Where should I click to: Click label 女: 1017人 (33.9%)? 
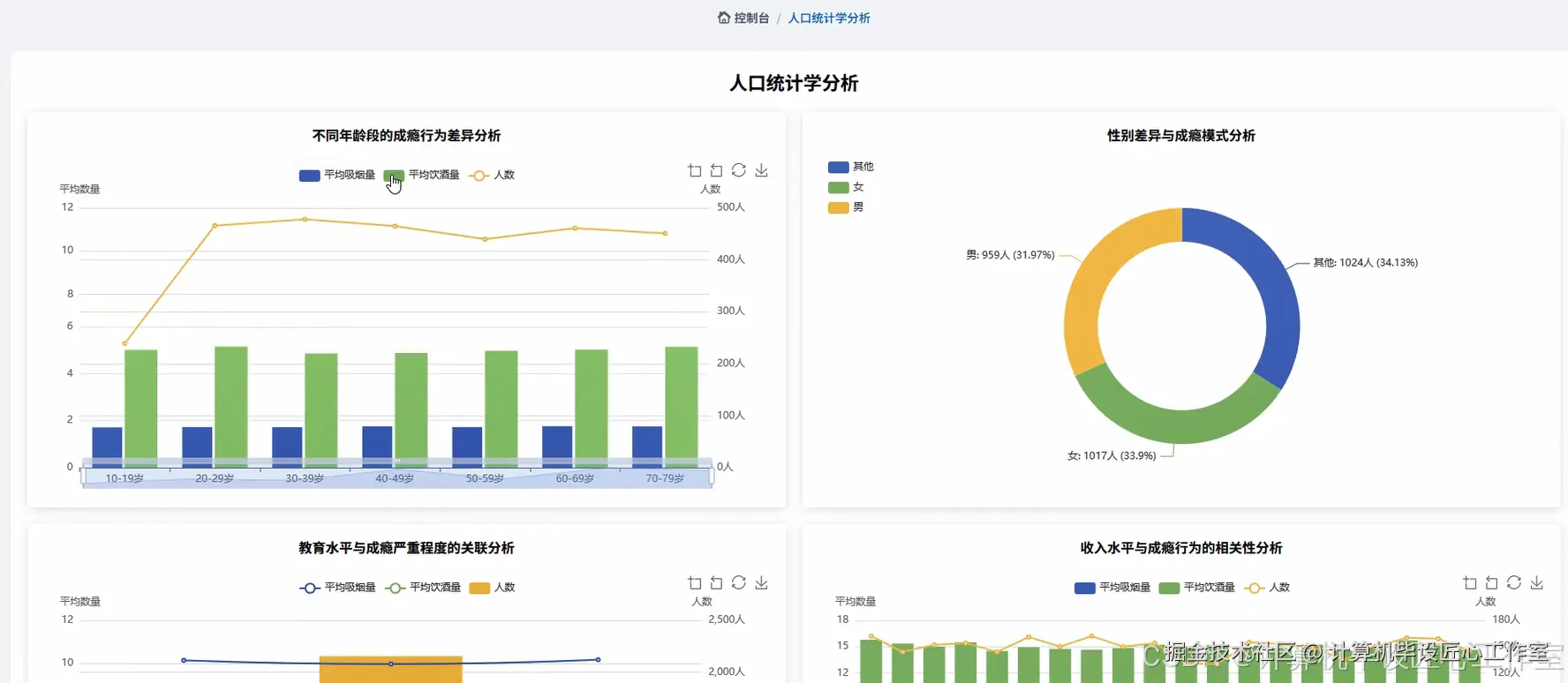pyautogui.click(x=1112, y=456)
